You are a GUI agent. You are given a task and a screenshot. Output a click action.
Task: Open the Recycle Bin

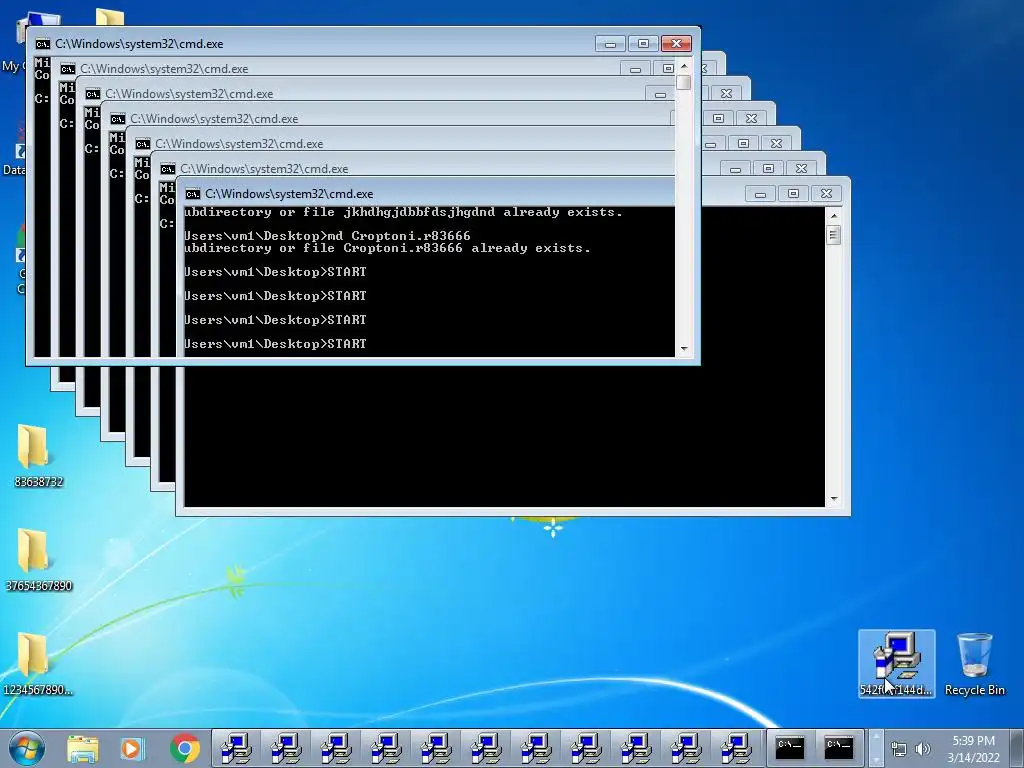pyautogui.click(x=974, y=664)
